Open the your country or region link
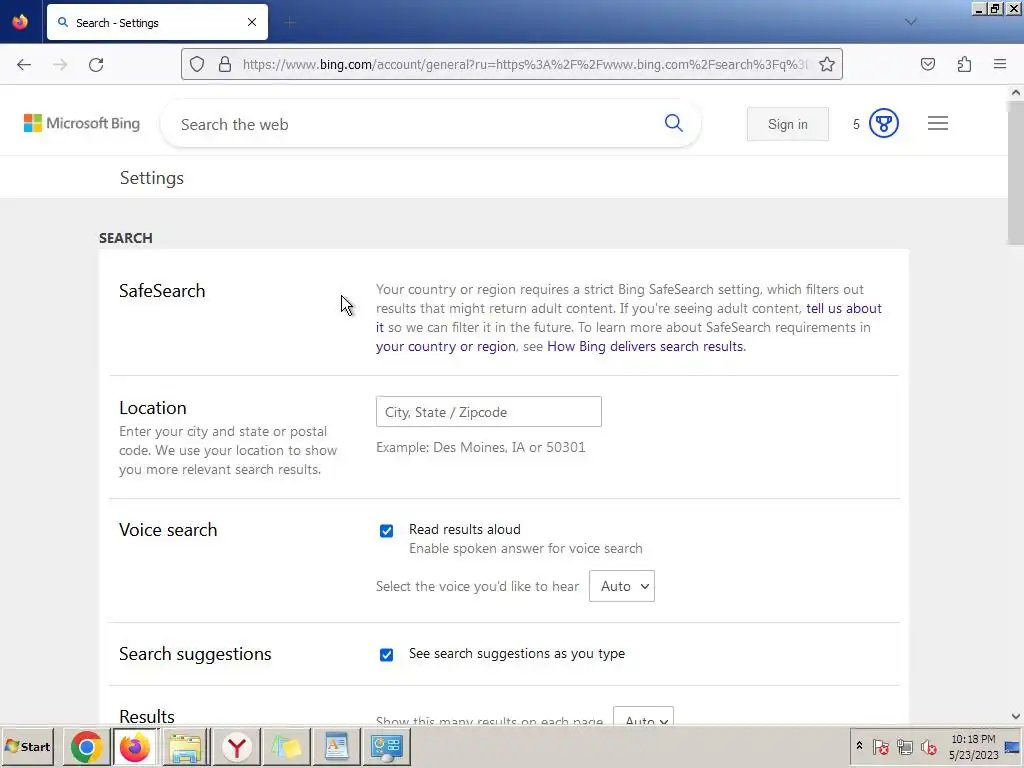This screenshot has height=768, width=1024. (x=446, y=346)
